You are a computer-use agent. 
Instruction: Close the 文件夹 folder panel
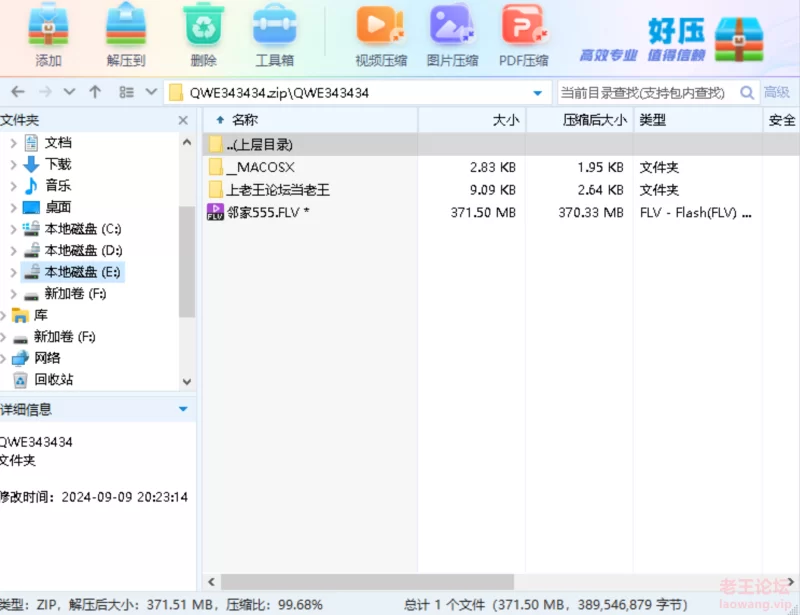183,120
